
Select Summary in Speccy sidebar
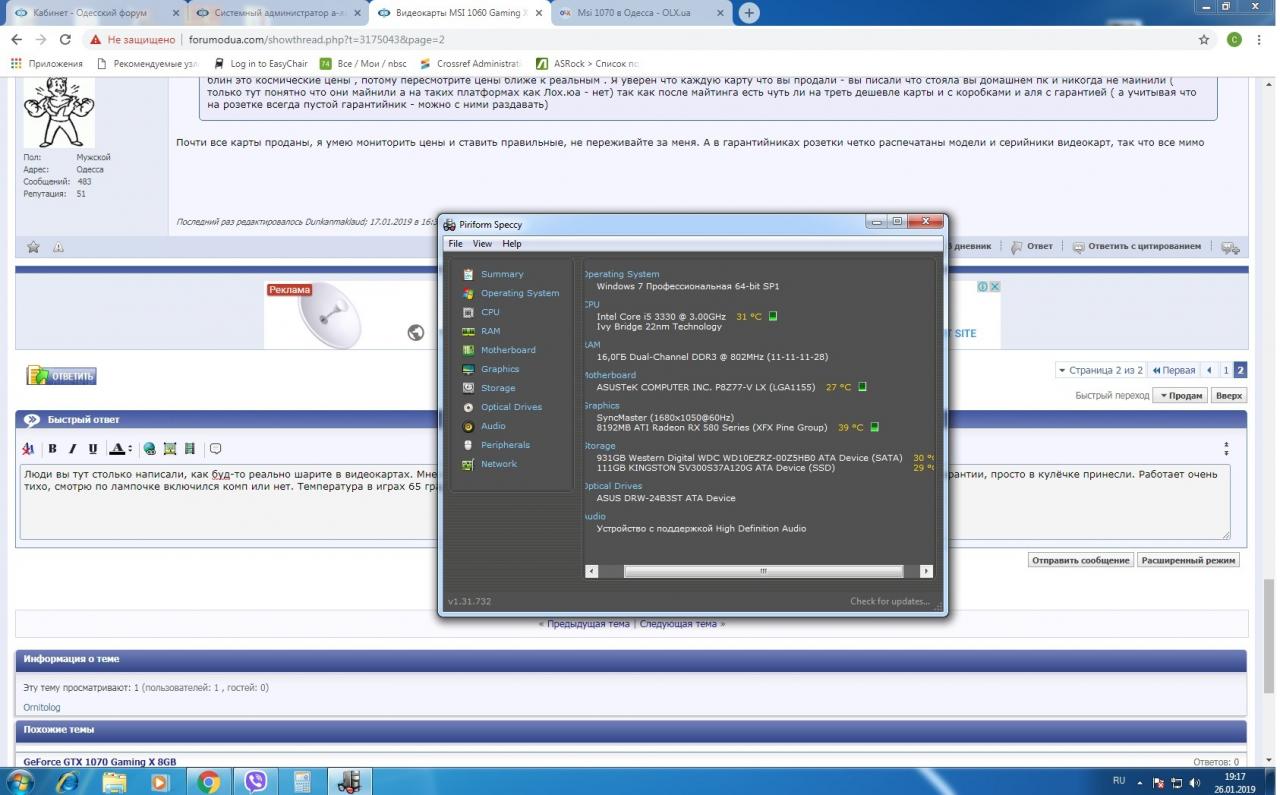(501, 274)
